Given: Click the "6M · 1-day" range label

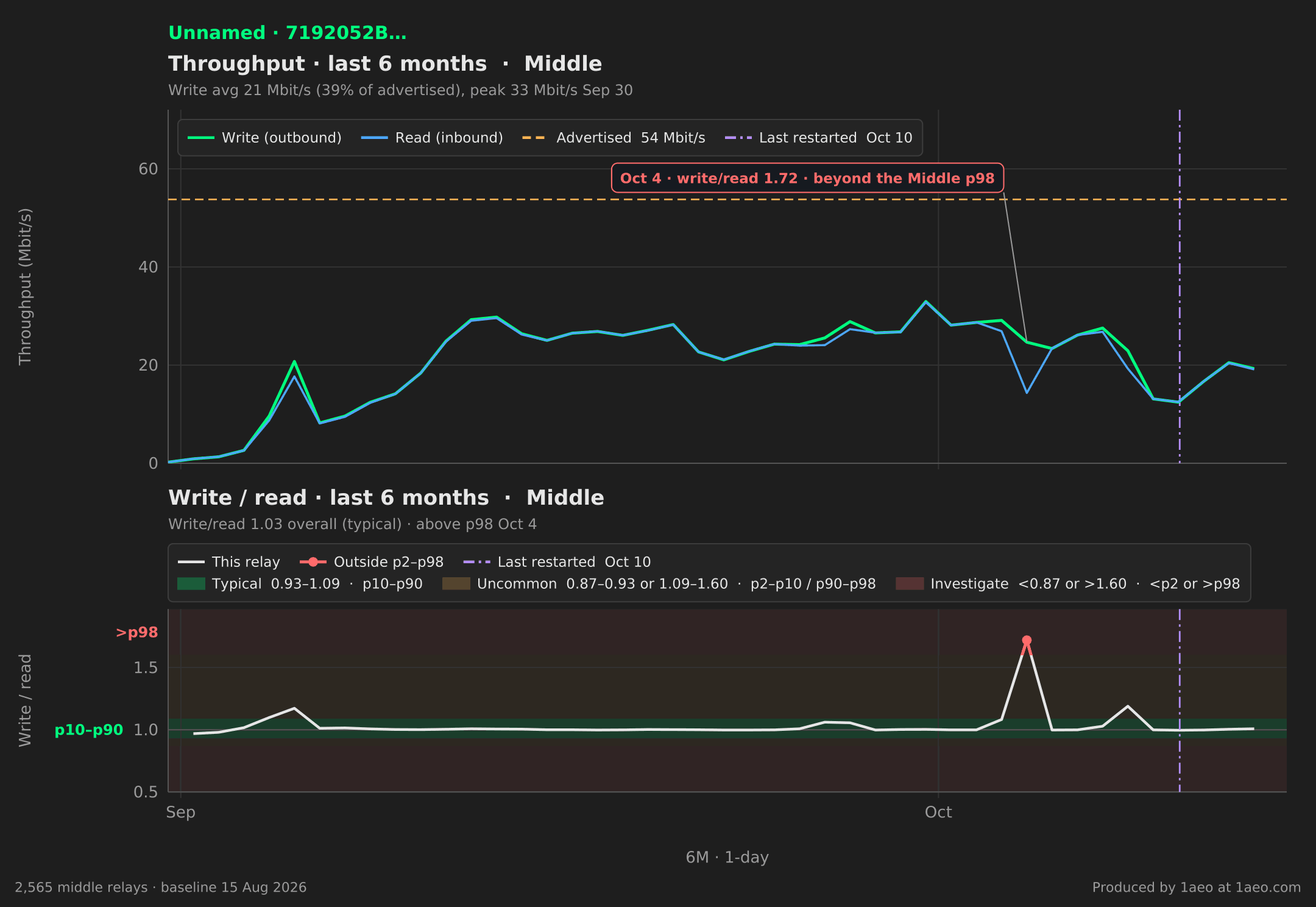Looking at the screenshot, I should [x=727, y=858].
